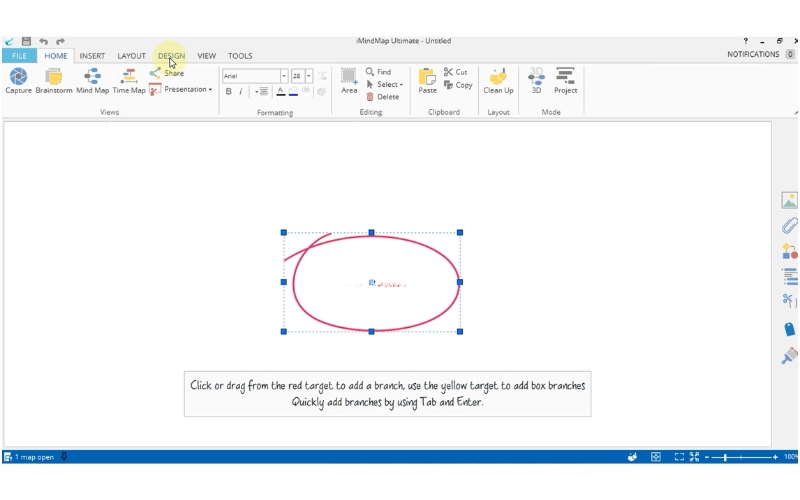Click the paint palette status bar icon
Viewport: 800px width, 500px height.
point(633,457)
